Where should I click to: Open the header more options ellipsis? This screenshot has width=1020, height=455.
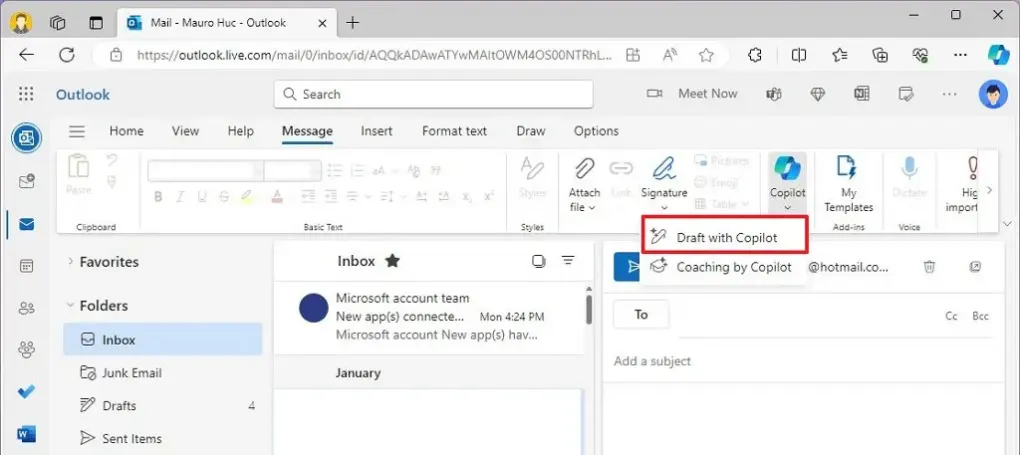pyautogui.click(x=950, y=94)
